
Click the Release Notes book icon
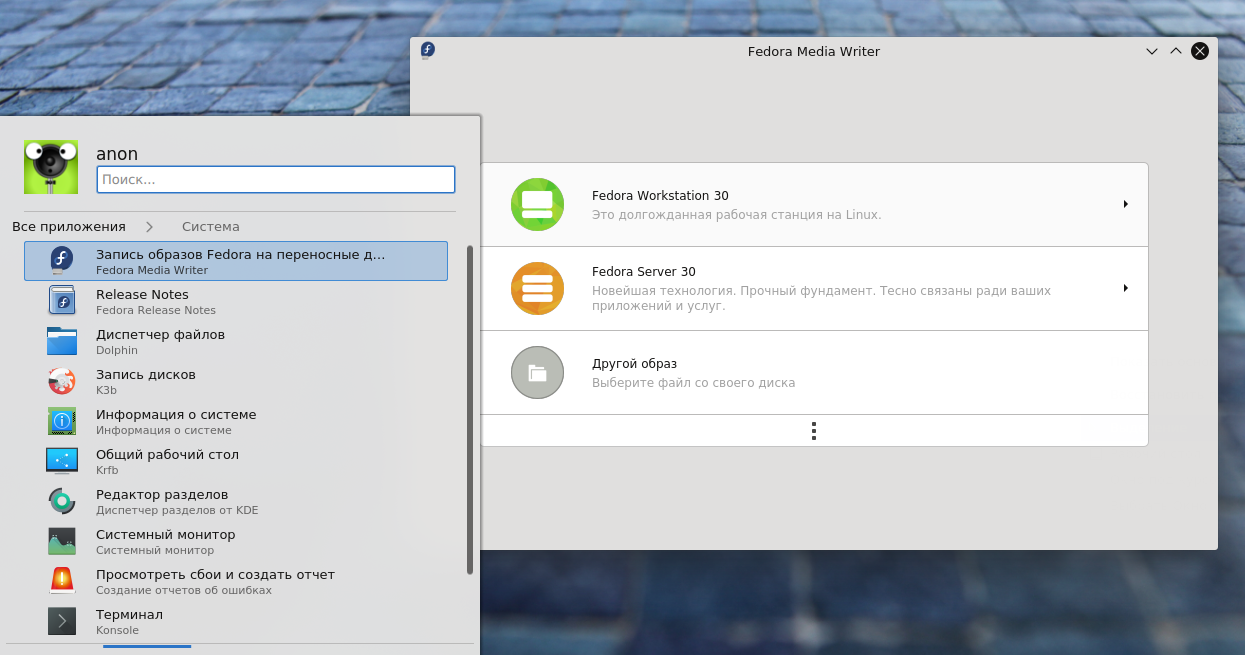[62, 301]
